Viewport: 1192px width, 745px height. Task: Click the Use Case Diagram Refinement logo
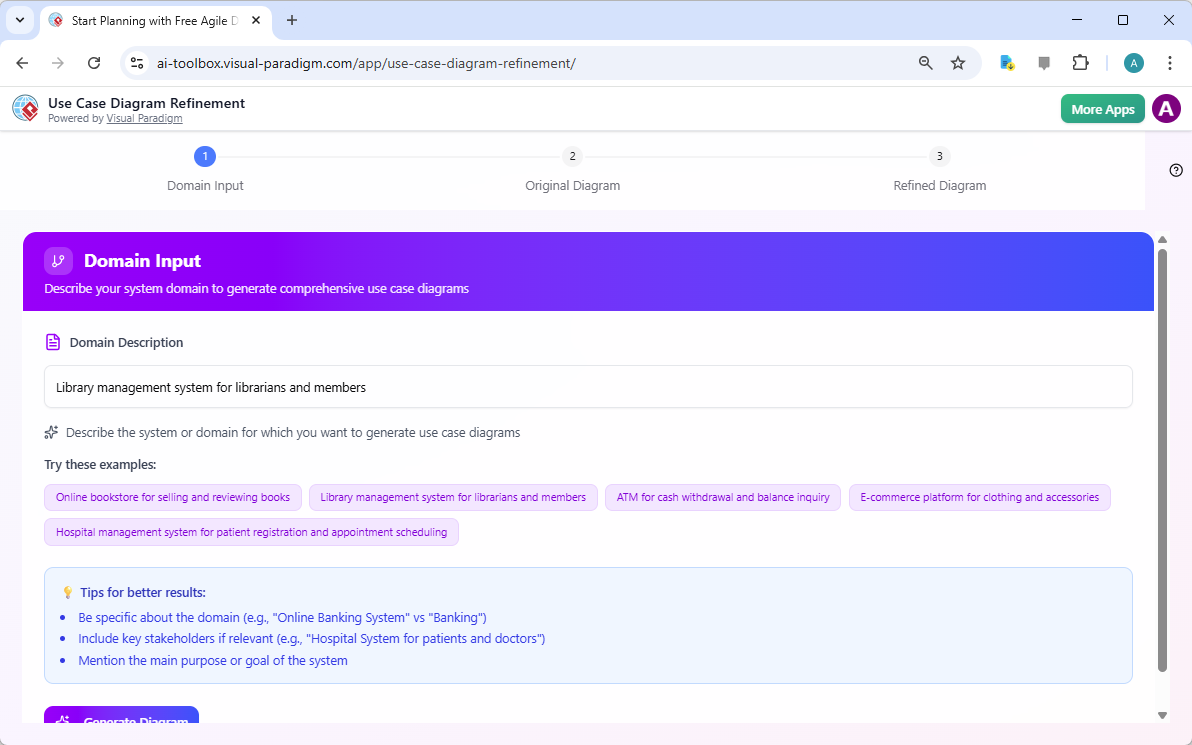click(25, 108)
